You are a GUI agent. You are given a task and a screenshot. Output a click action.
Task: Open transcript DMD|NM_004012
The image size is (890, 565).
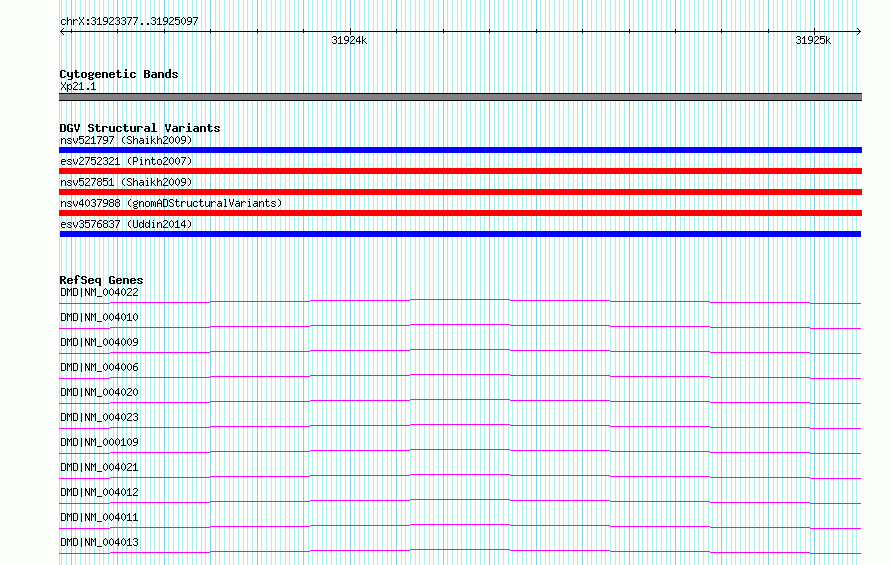tap(99, 492)
